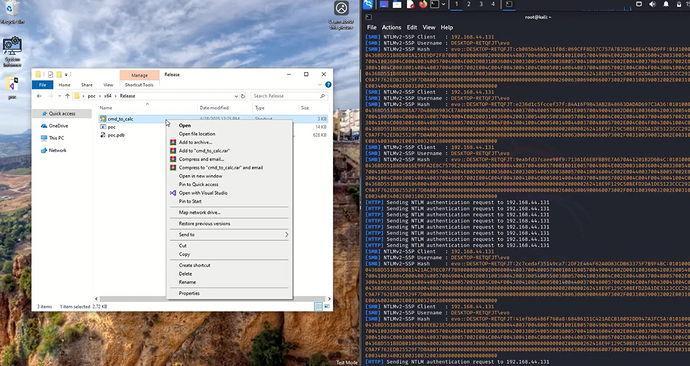This screenshot has width=690, height=366.
Task: Open the Actions menu in terminal
Action: point(391,27)
